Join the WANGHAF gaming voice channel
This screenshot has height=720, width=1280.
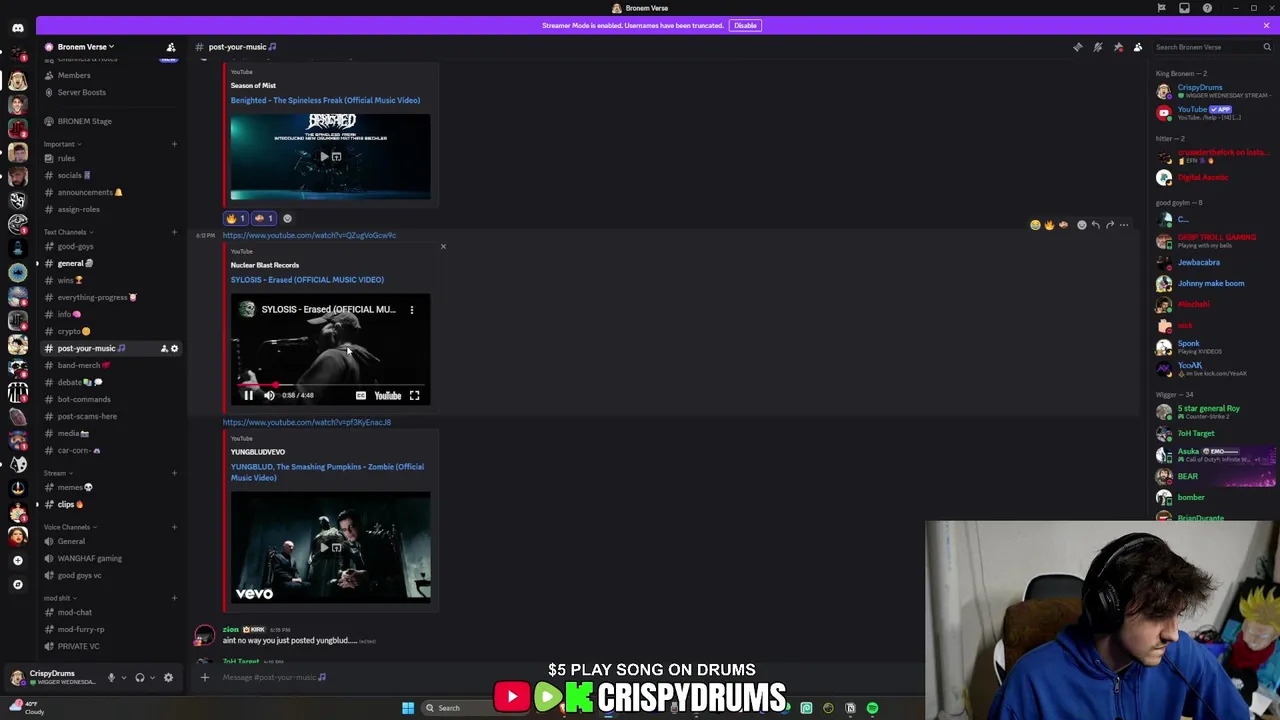click(x=110, y=558)
